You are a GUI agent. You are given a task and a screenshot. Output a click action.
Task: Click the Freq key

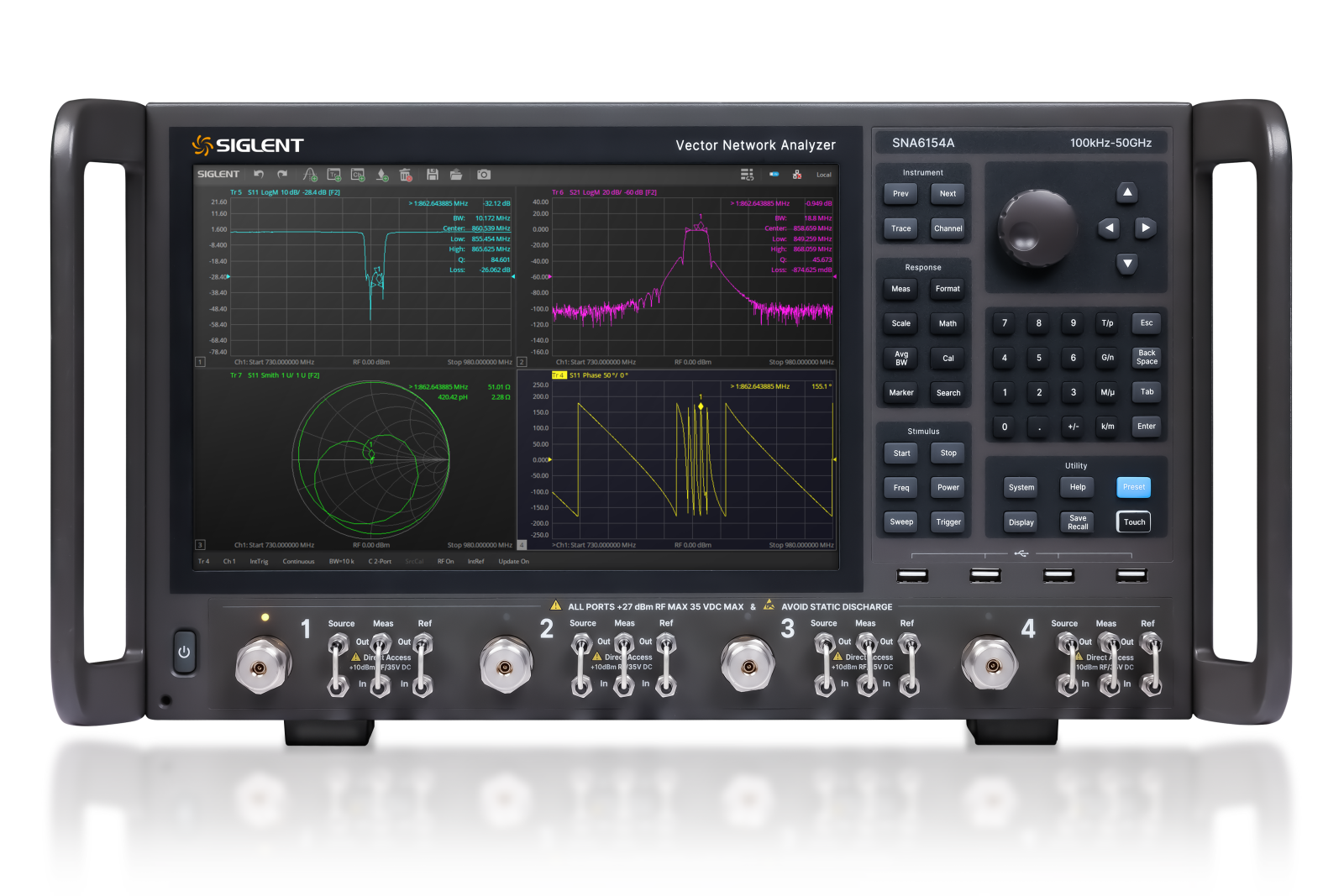point(901,488)
